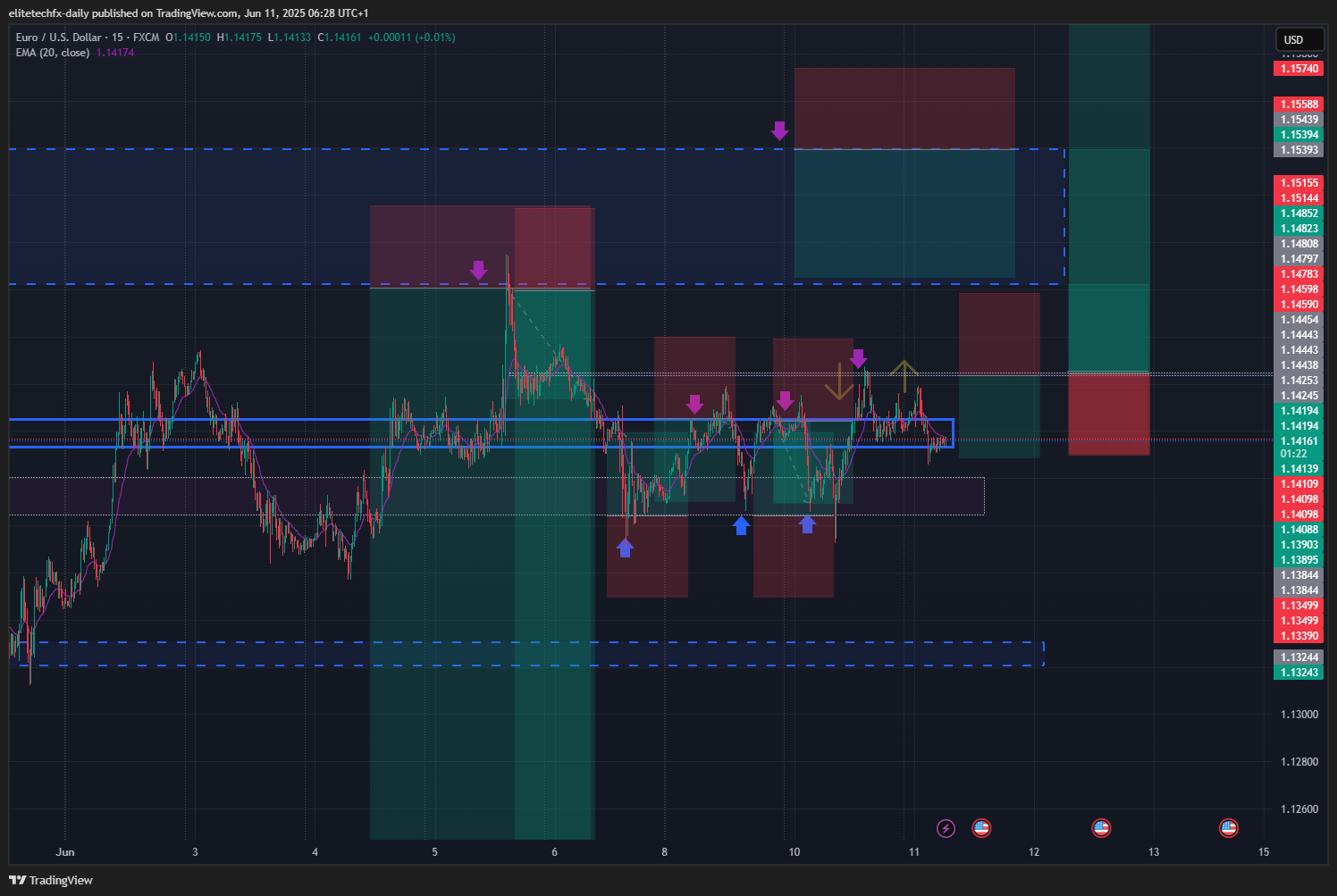Click the green 1.14088 price label
Image resolution: width=1337 pixels, height=896 pixels.
tap(1299, 530)
